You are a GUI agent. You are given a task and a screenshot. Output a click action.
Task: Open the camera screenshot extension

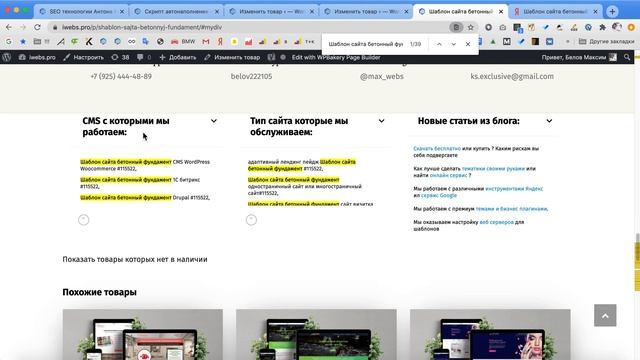pos(502,27)
